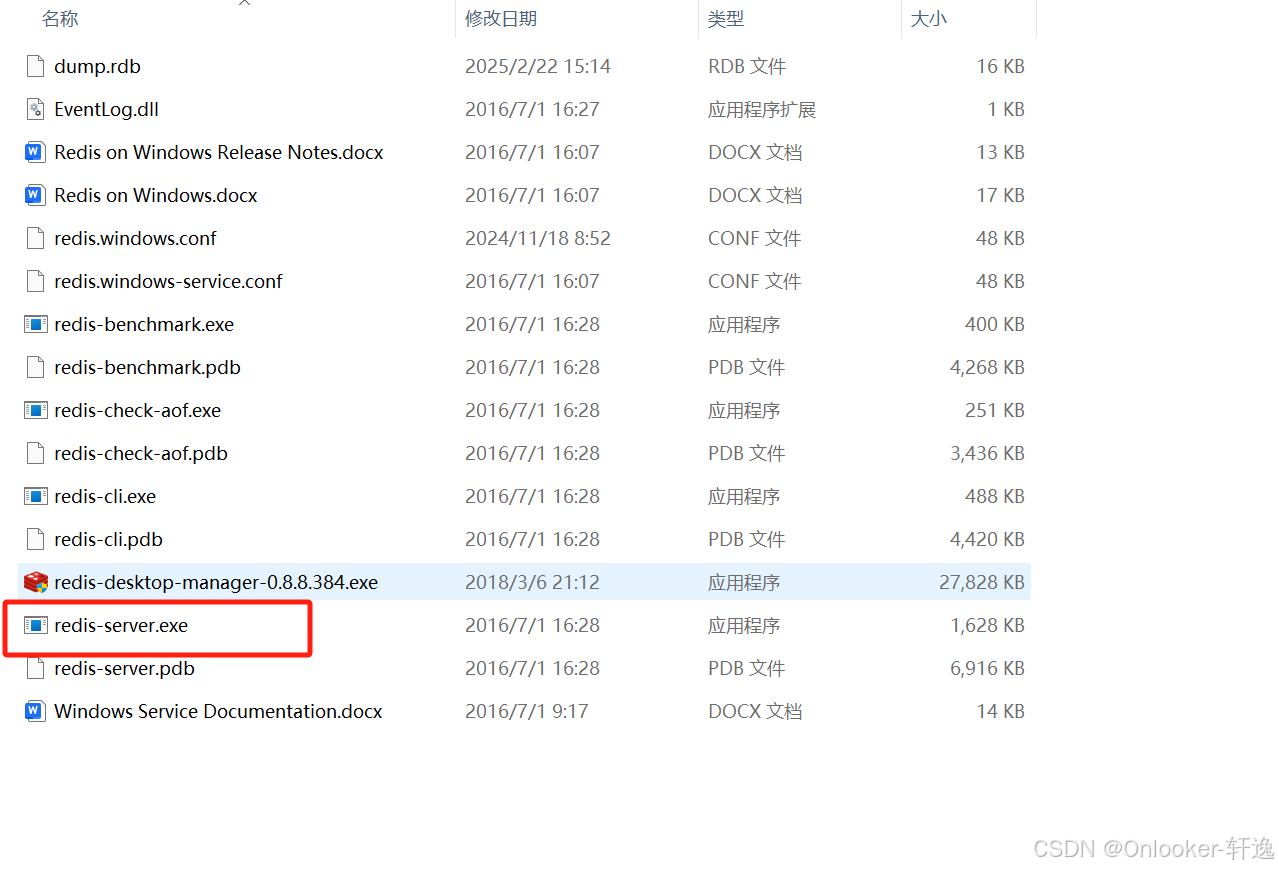The width and height of the screenshot is (1279, 870).
Task: Sort files by the 类型 column header
Action: point(726,19)
